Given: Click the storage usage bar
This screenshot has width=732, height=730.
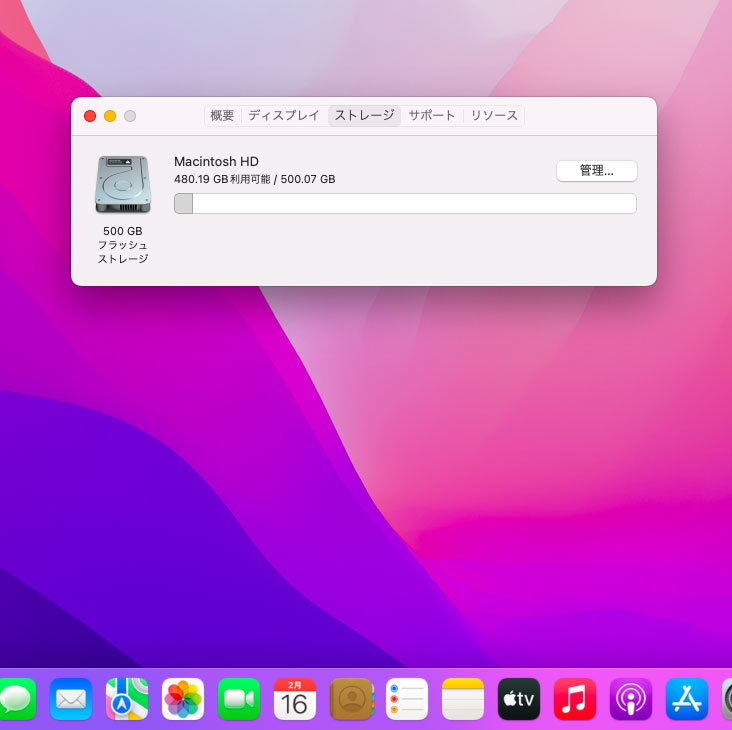Looking at the screenshot, I should tap(405, 204).
